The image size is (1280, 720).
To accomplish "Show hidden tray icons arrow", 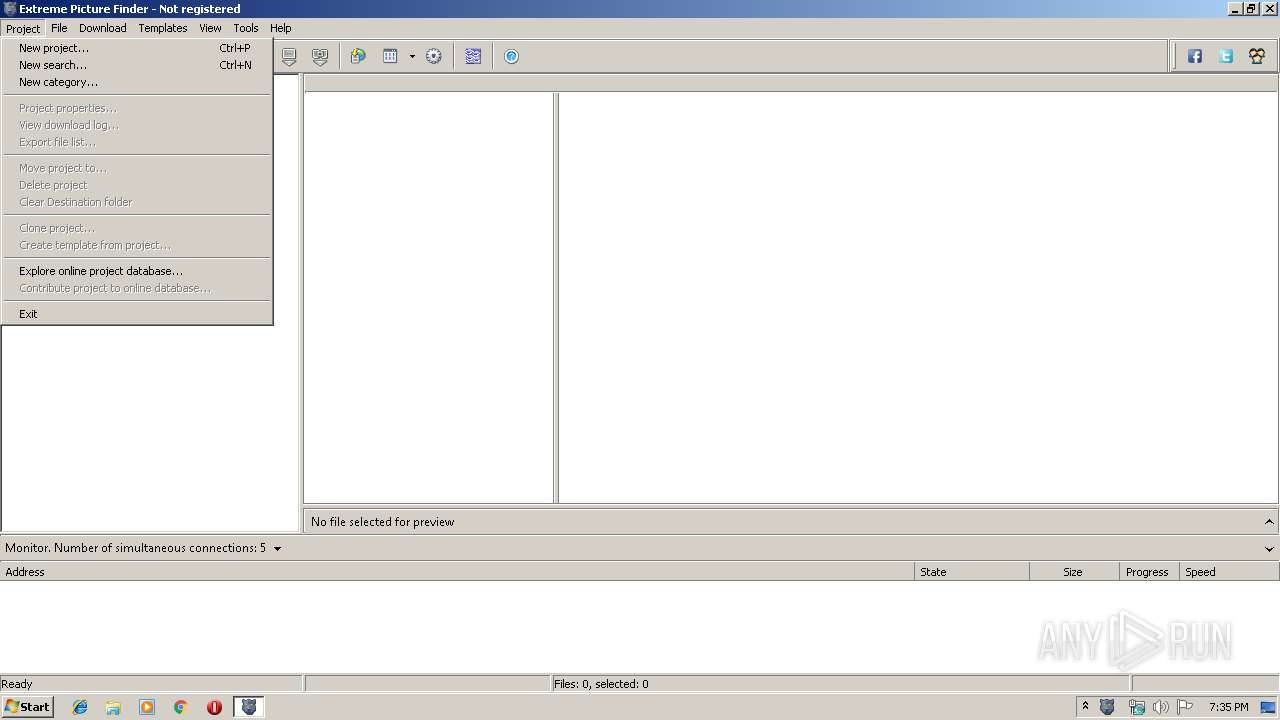I will pyautogui.click(x=1085, y=707).
